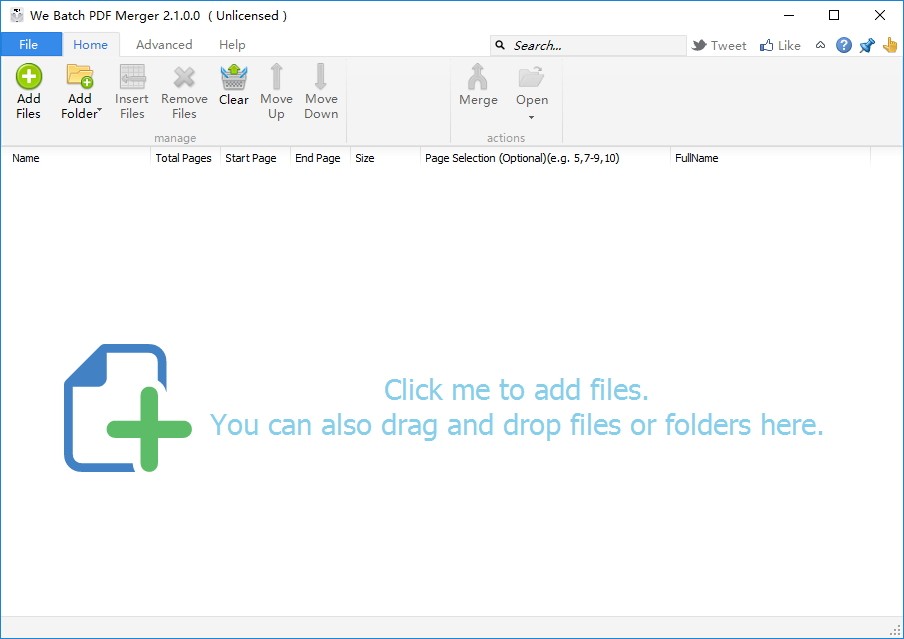Expand the Open dropdown arrow
Viewport: 904px width, 639px height.
(x=532, y=117)
